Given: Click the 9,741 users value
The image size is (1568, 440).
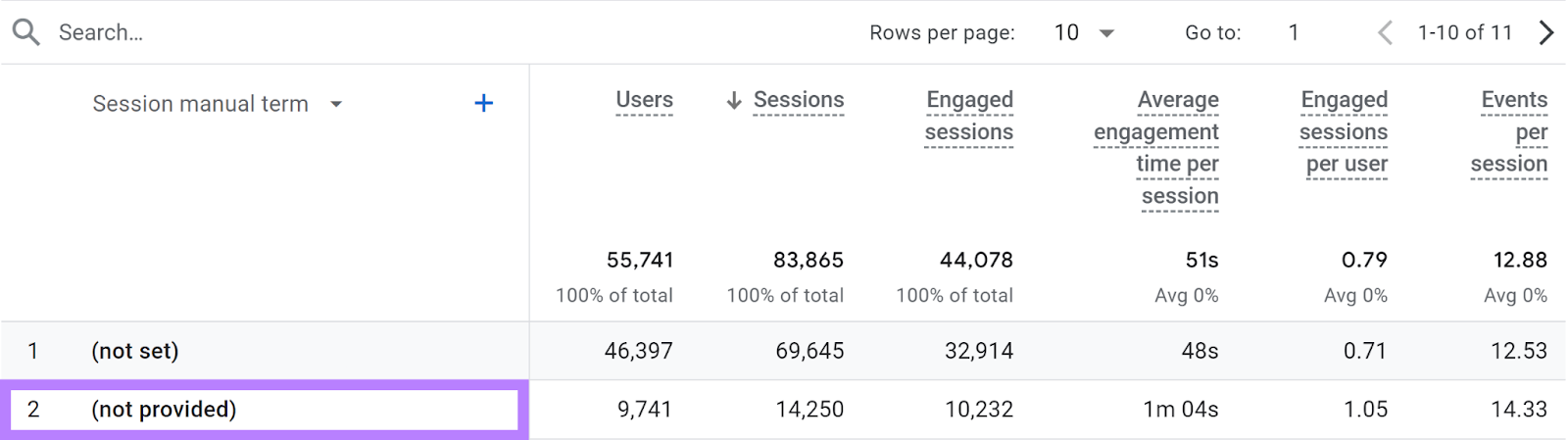Looking at the screenshot, I should pyautogui.click(x=644, y=410).
